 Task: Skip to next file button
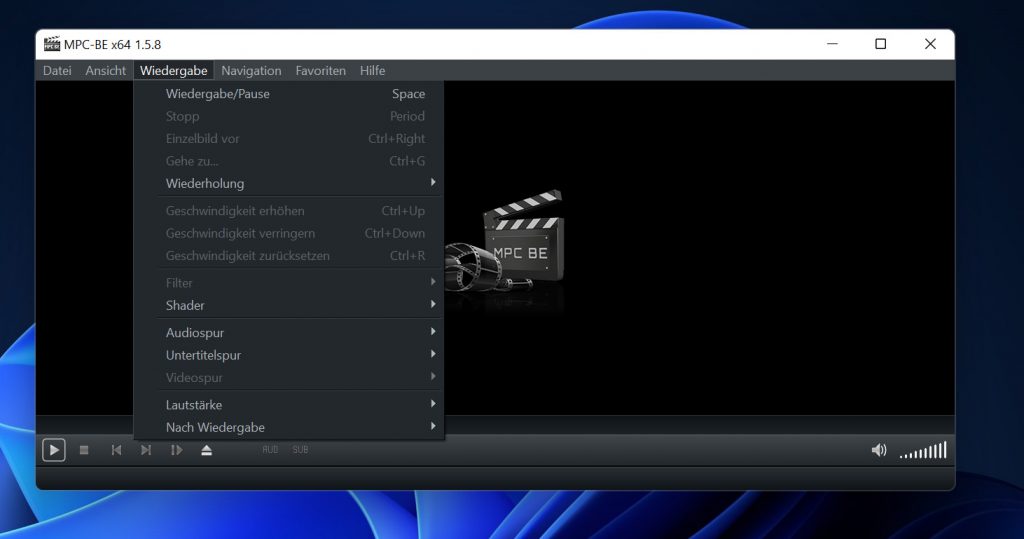pos(146,450)
